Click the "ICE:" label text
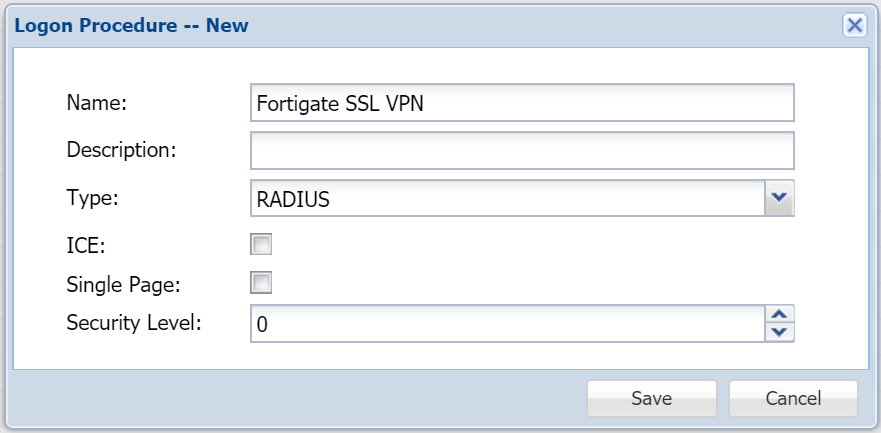Viewport: 881px width, 433px height. (x=88, y=243)
